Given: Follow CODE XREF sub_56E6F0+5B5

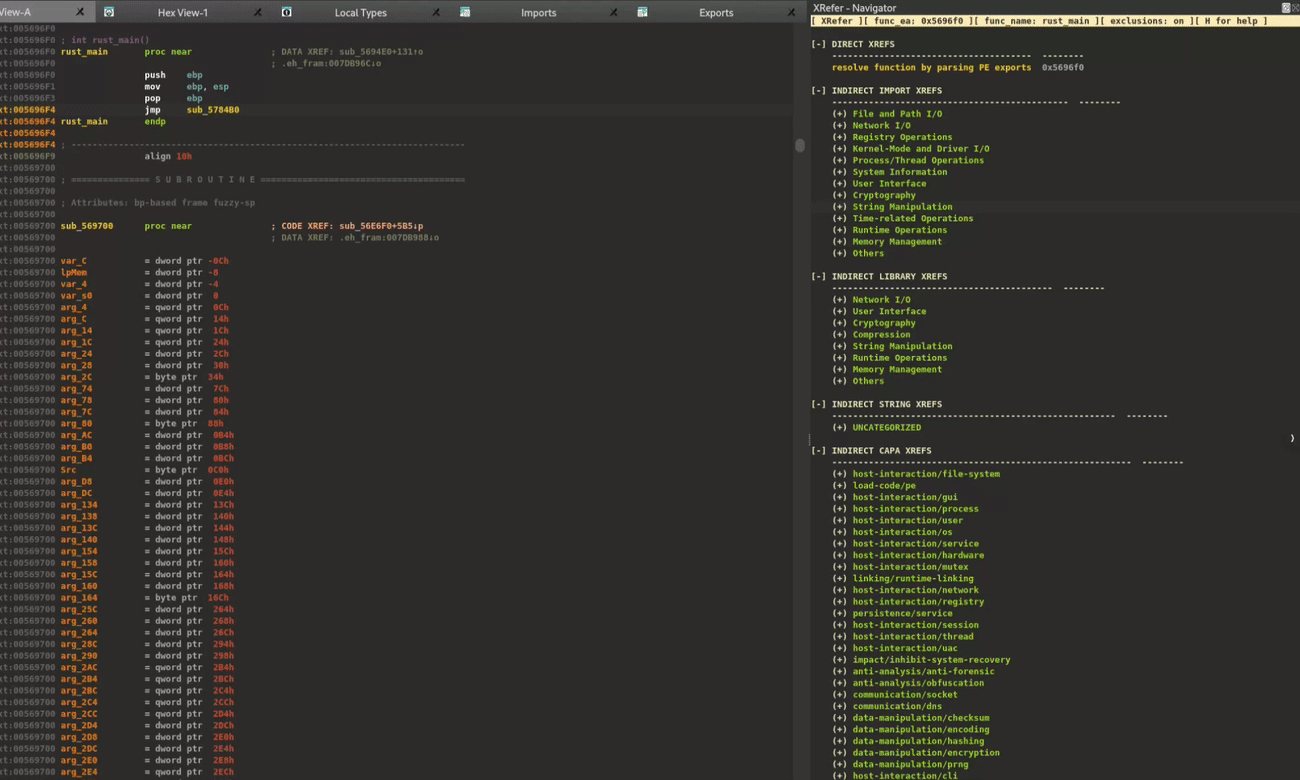Looking at the screenshot, I should 380,226.
